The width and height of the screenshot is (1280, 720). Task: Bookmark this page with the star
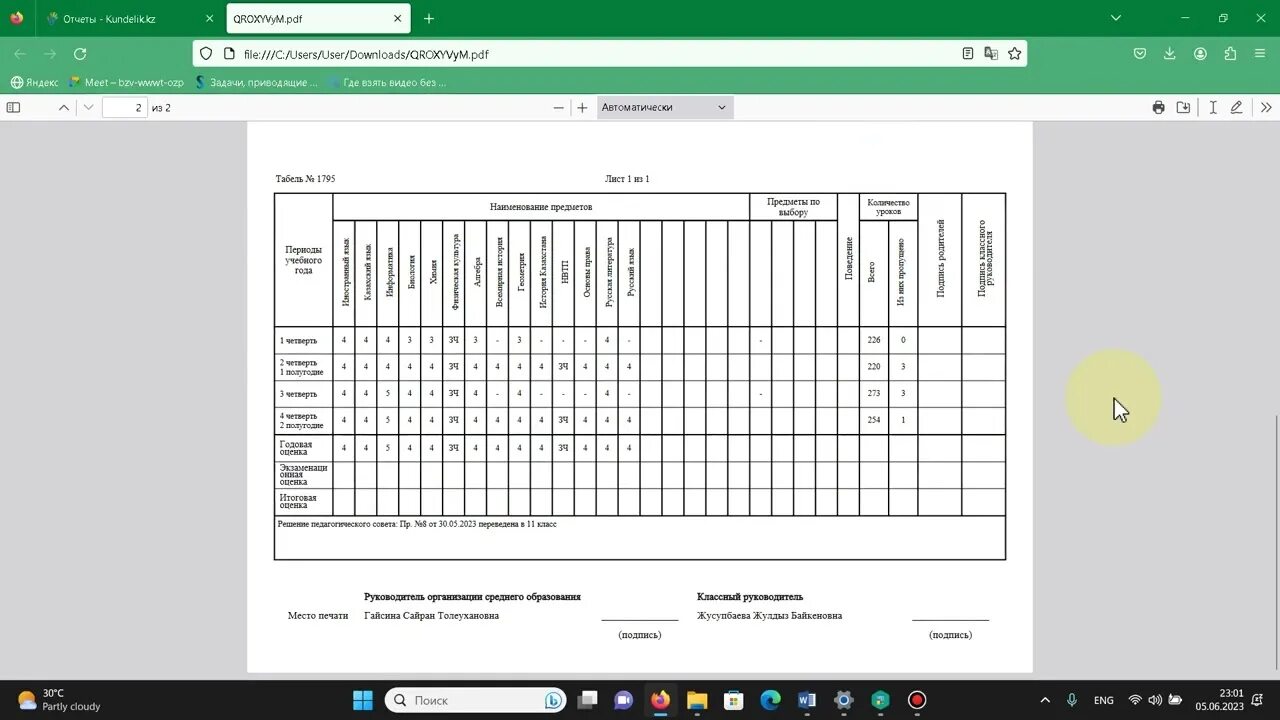[1014, 54]
